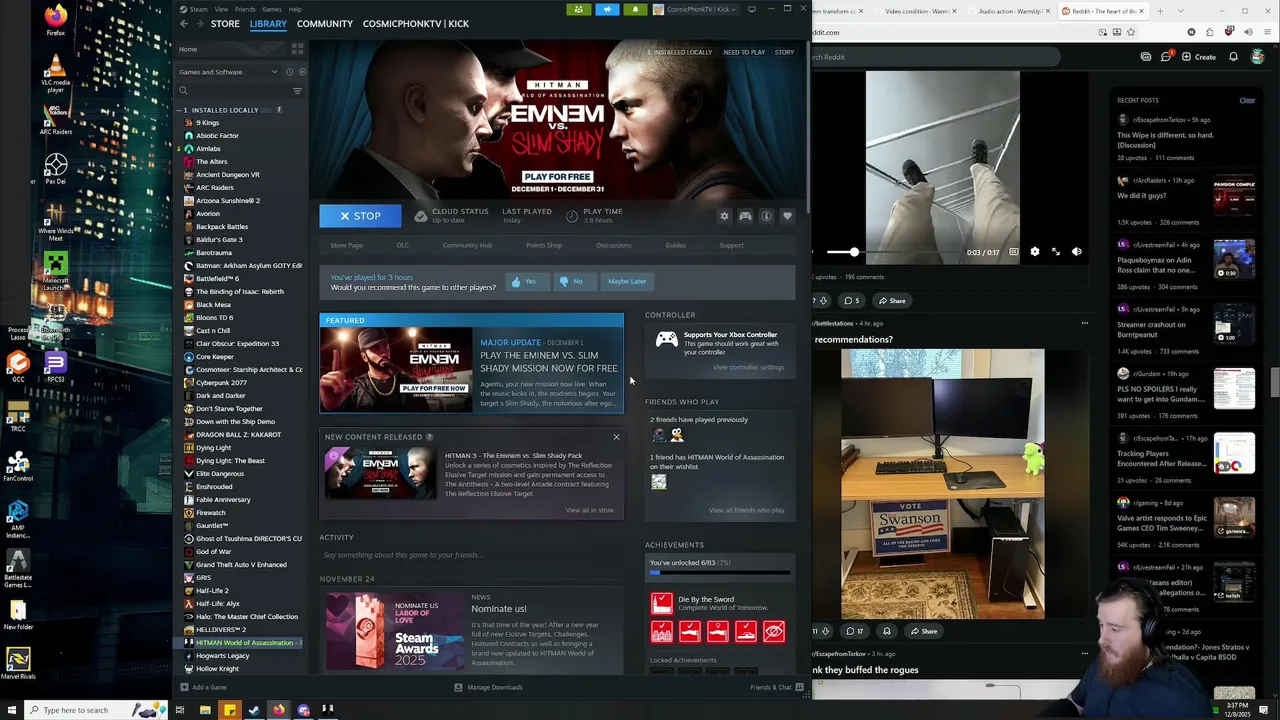Open controller layout icon for Hitman

745,216
